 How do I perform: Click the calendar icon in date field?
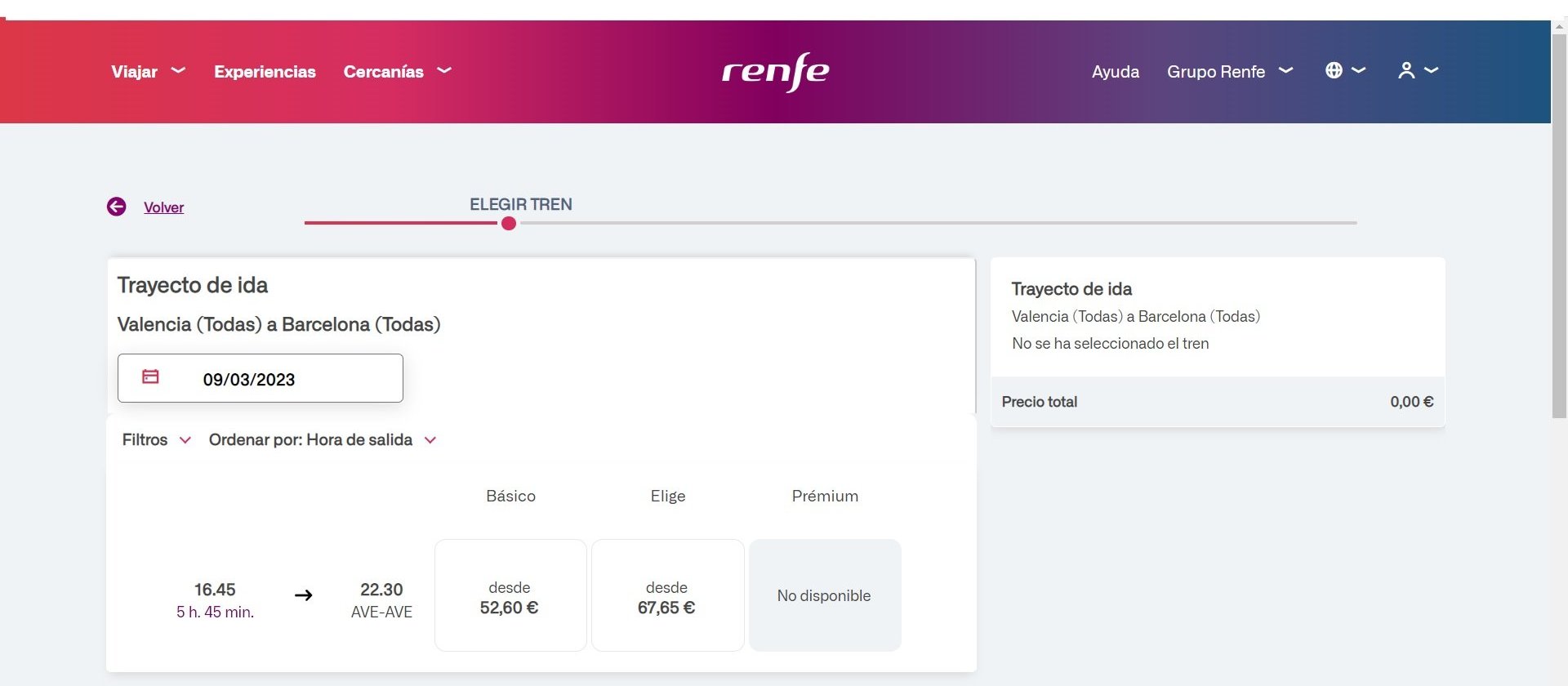point(150,376)
